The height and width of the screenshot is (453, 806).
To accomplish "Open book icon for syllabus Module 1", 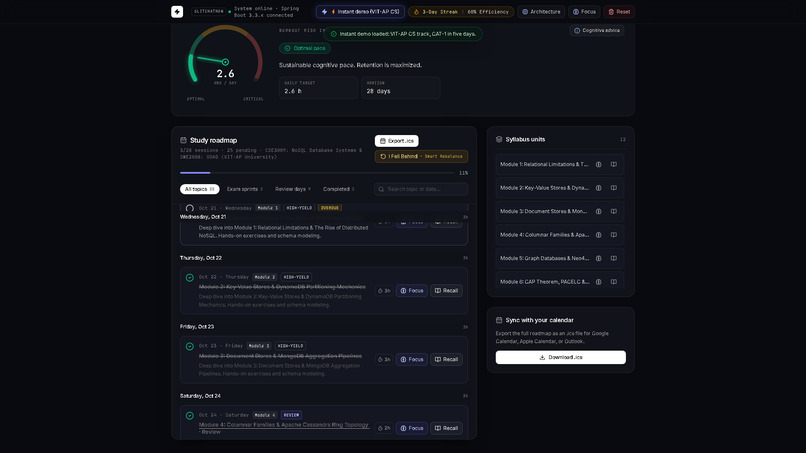I will click(x=614, y=165).
